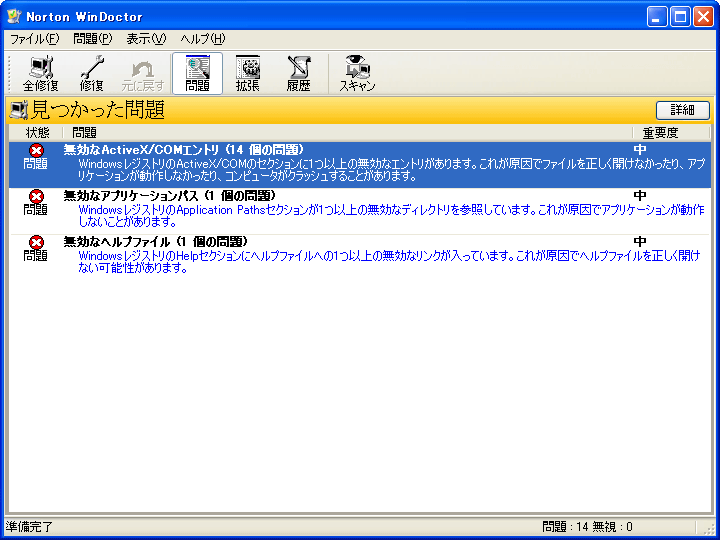Click the 中 severity value of the ActiveX/COM row
The width and height of the screenshot is (720, 540).
pos(640,150)
